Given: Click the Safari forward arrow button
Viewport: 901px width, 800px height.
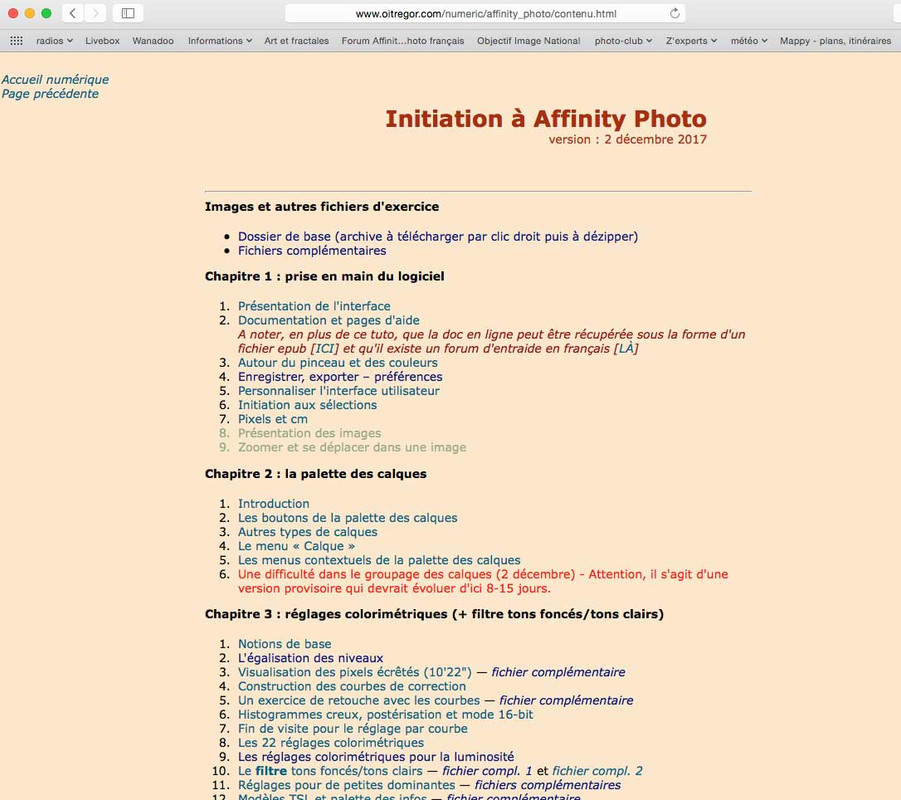Looking at the screenshot, I should pyautogui.click(x=95, y=13).
